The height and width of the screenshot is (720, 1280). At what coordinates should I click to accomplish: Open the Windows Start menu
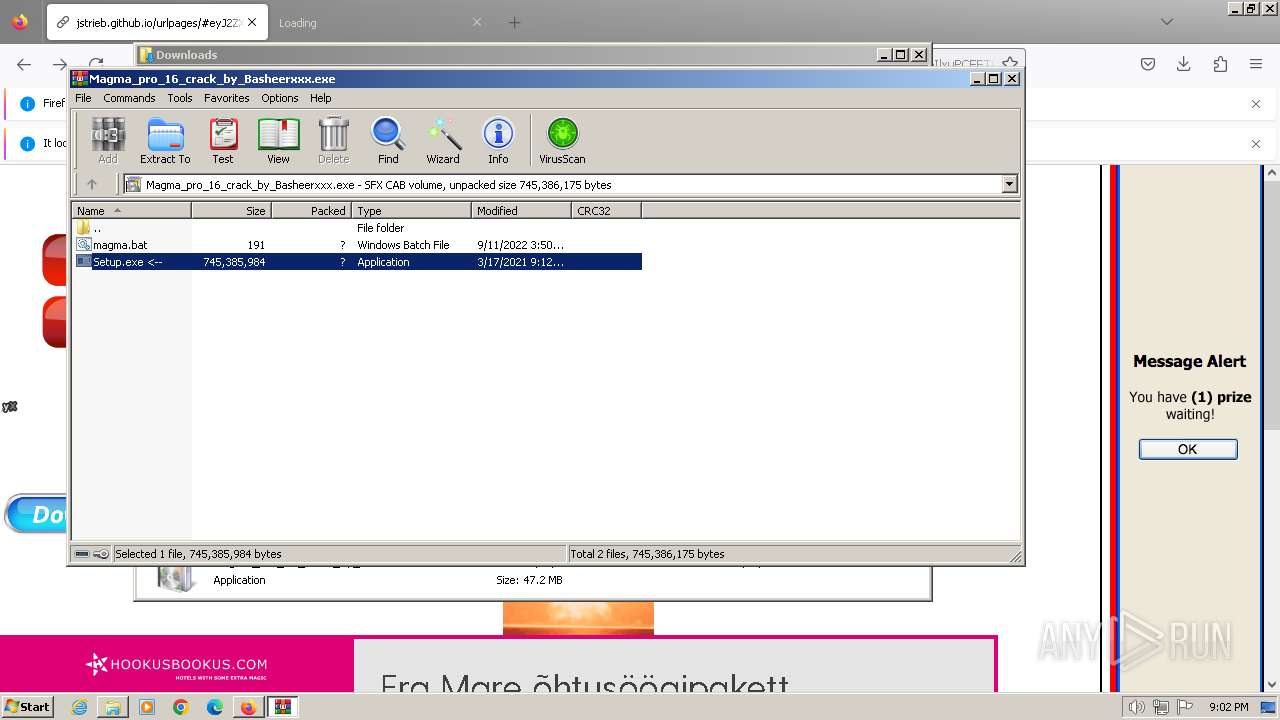pyautogui.click(x=27, y=706)
